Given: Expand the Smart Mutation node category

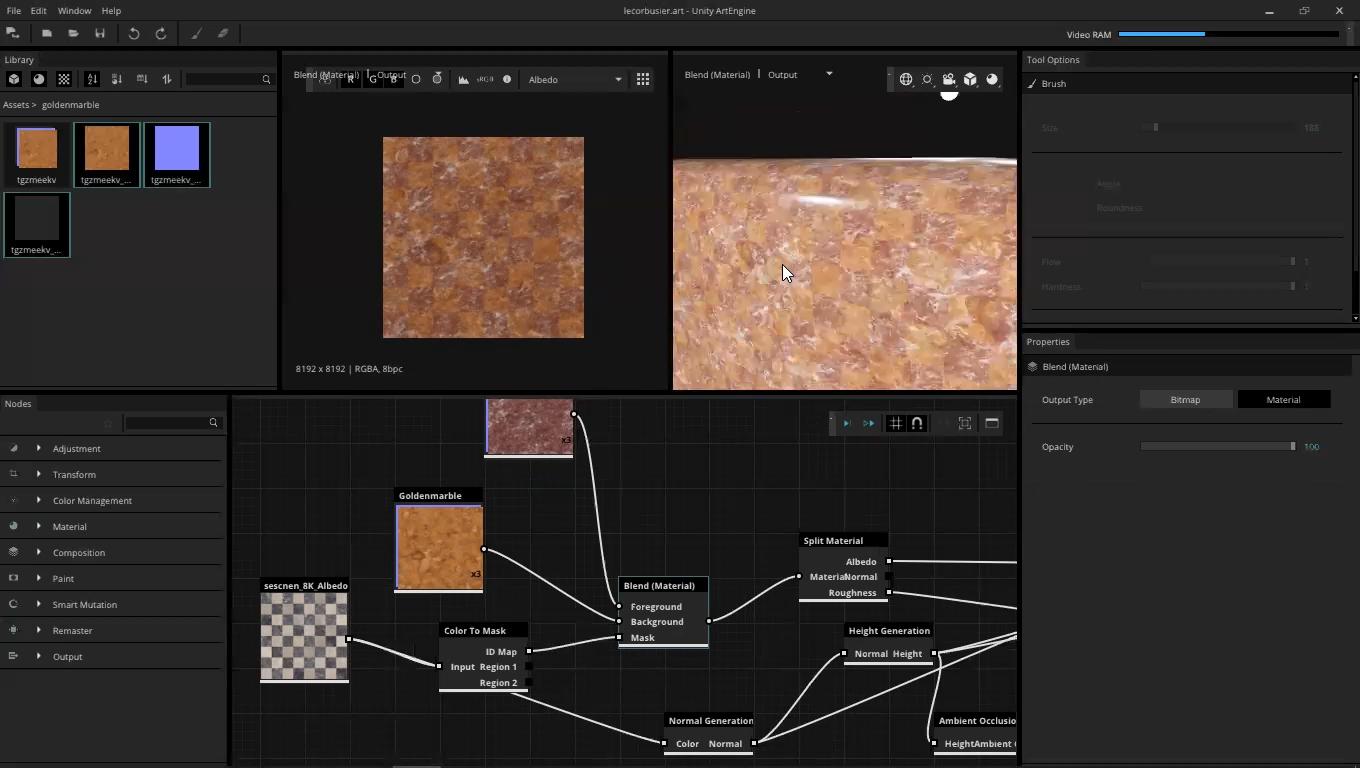Looking at the screenshot, I should coord(39,604).
